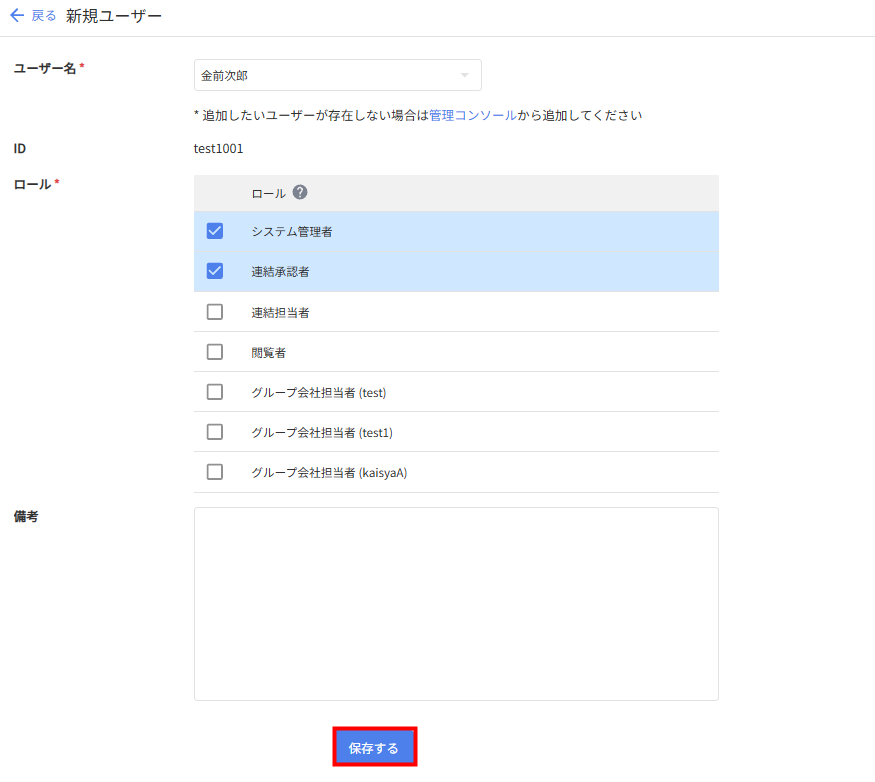Uncheck the システム管理者 checkbox

coord(215,231)
